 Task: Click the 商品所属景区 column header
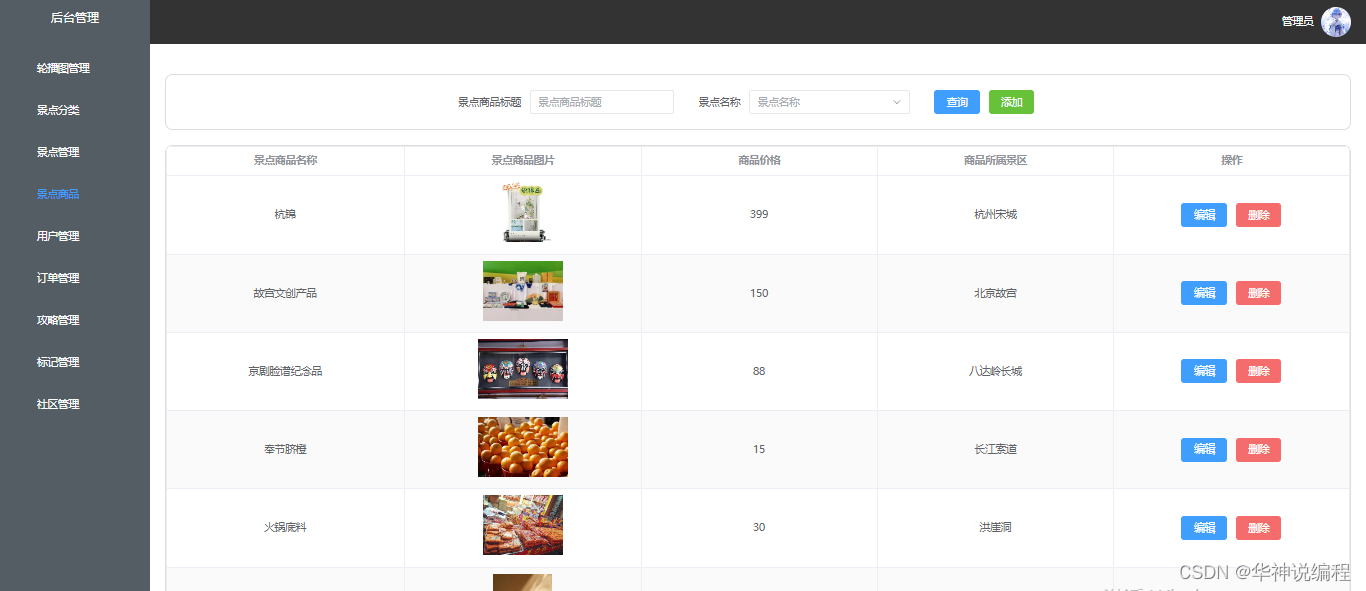pos(995,160)
